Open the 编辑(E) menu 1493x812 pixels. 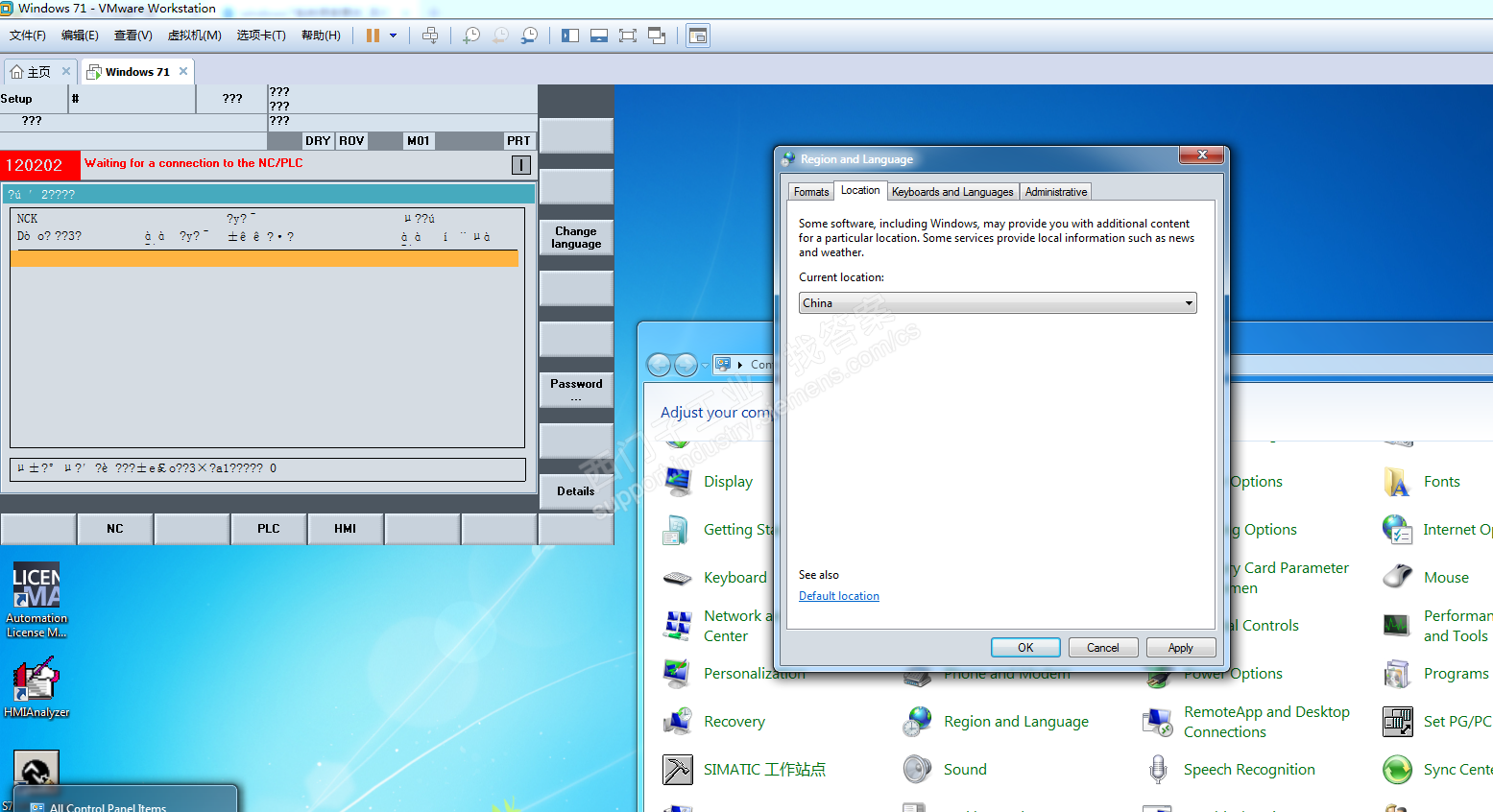(x=80, y=36)
